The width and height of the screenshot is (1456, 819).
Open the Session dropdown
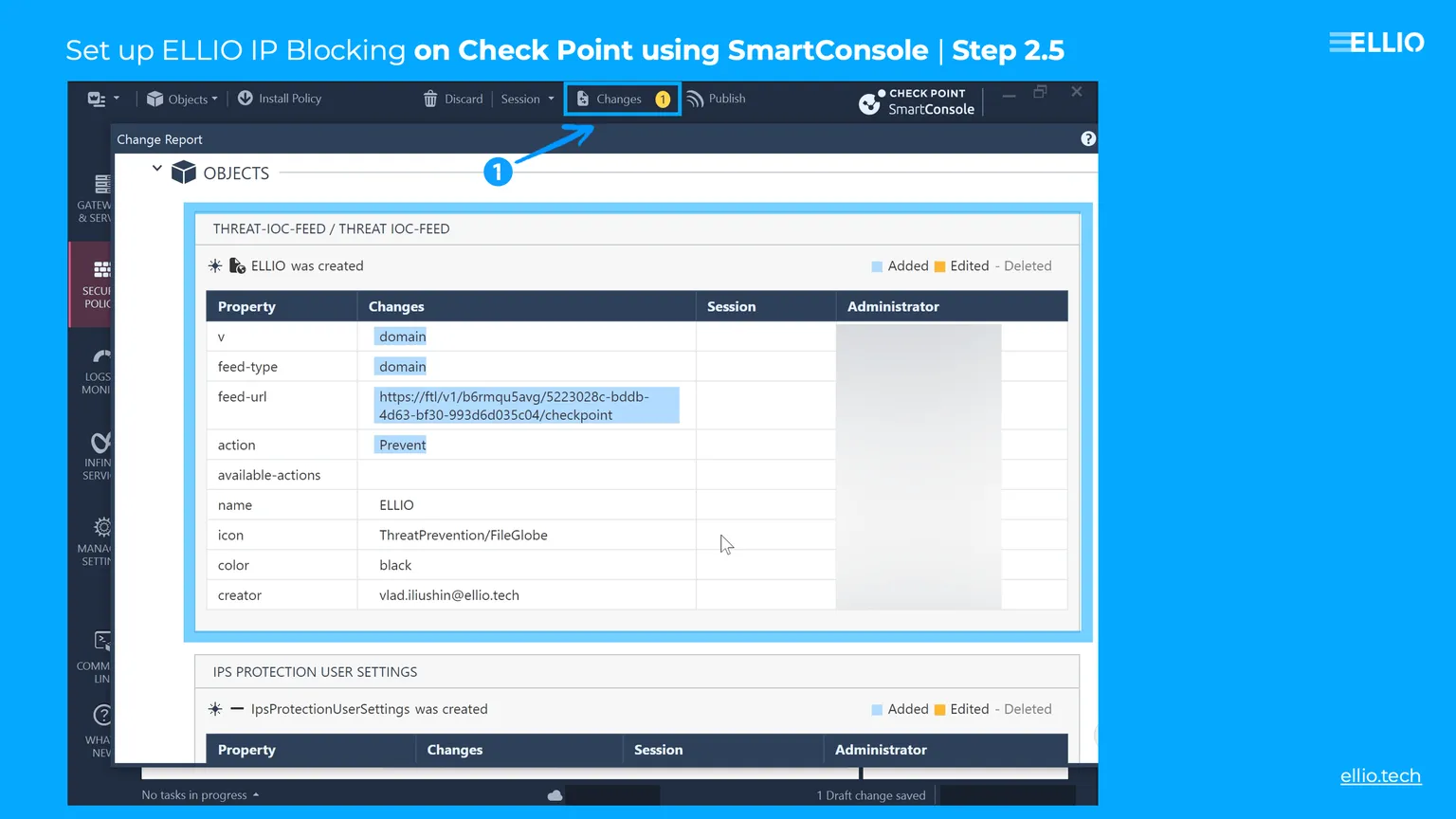pyautogui.click(x=527, y=99)
